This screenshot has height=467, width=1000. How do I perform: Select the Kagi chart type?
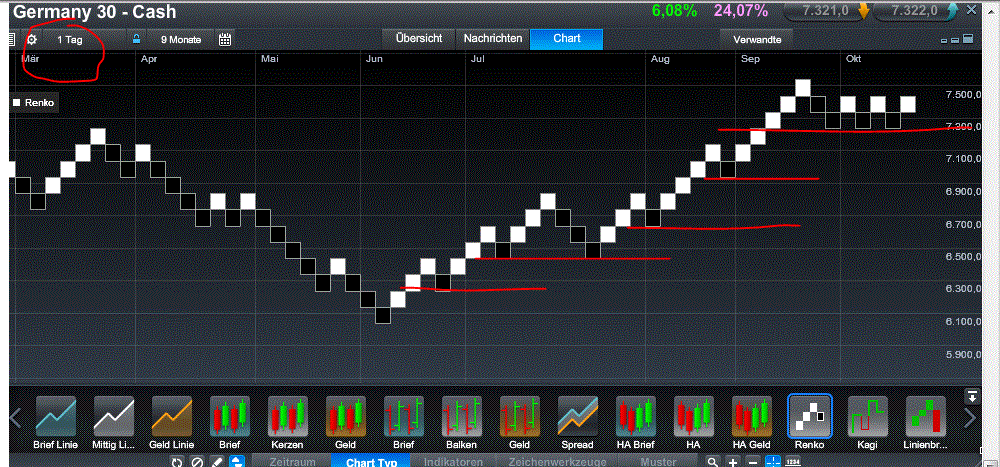(867, 415)
